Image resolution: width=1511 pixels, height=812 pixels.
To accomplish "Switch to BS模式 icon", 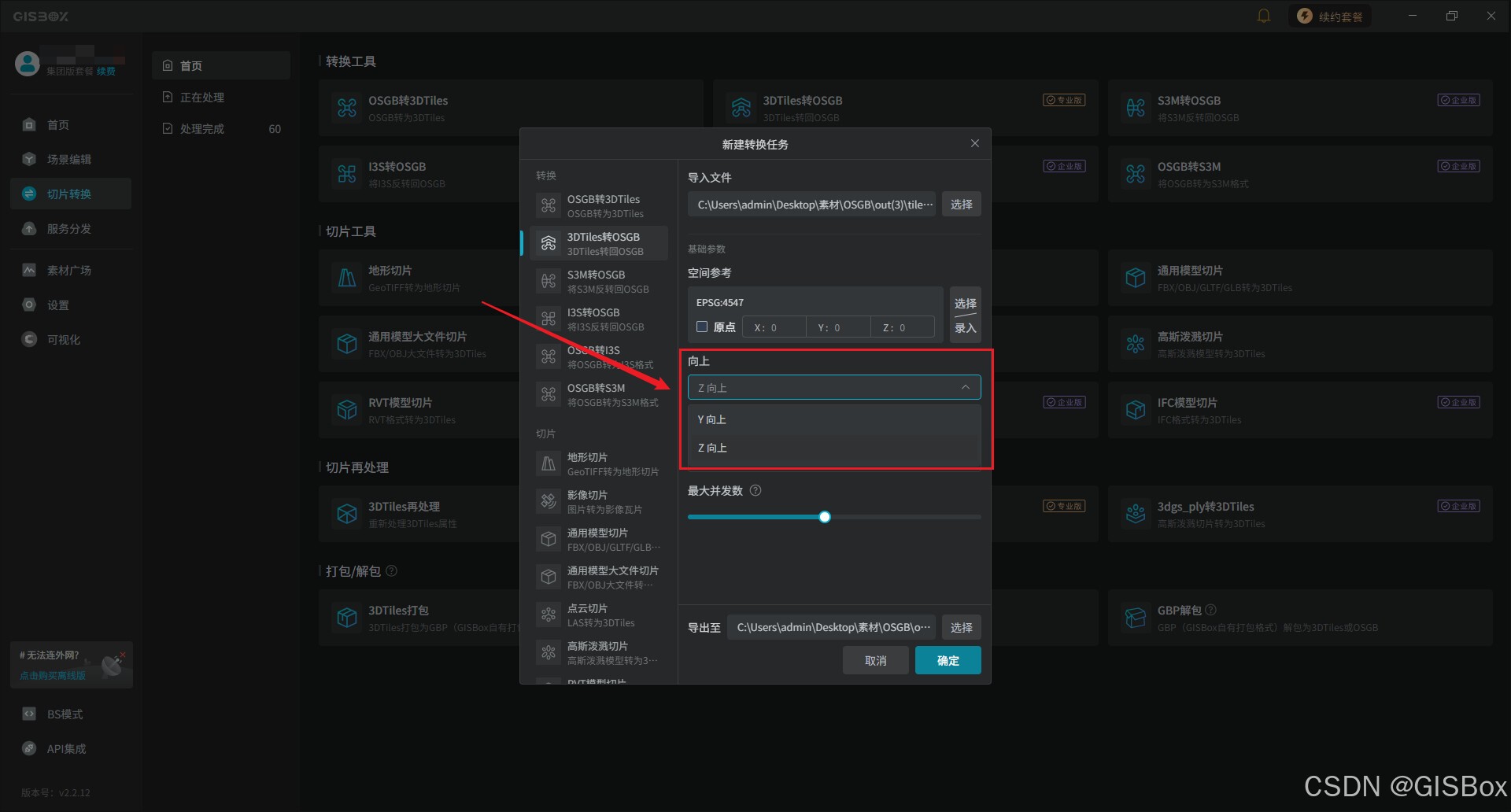I will coord(29,714).
